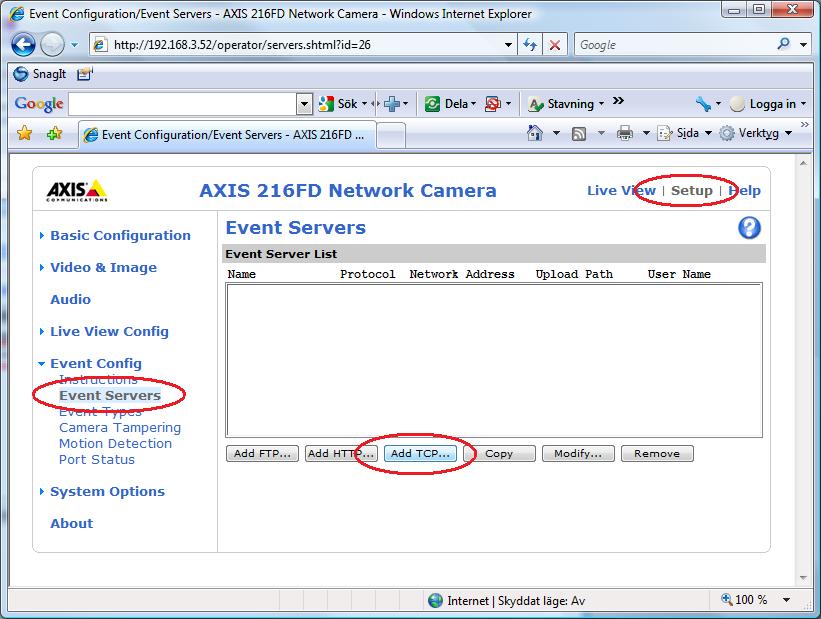Screen dimensions: 821x619
Task: Select the Event Configuration/Event Servers tab
Action: pos(227,135)
